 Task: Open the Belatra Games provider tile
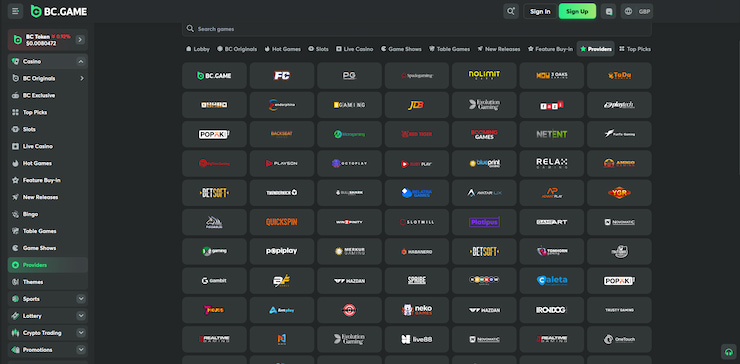pyautogui.click(x=417, y=193)
